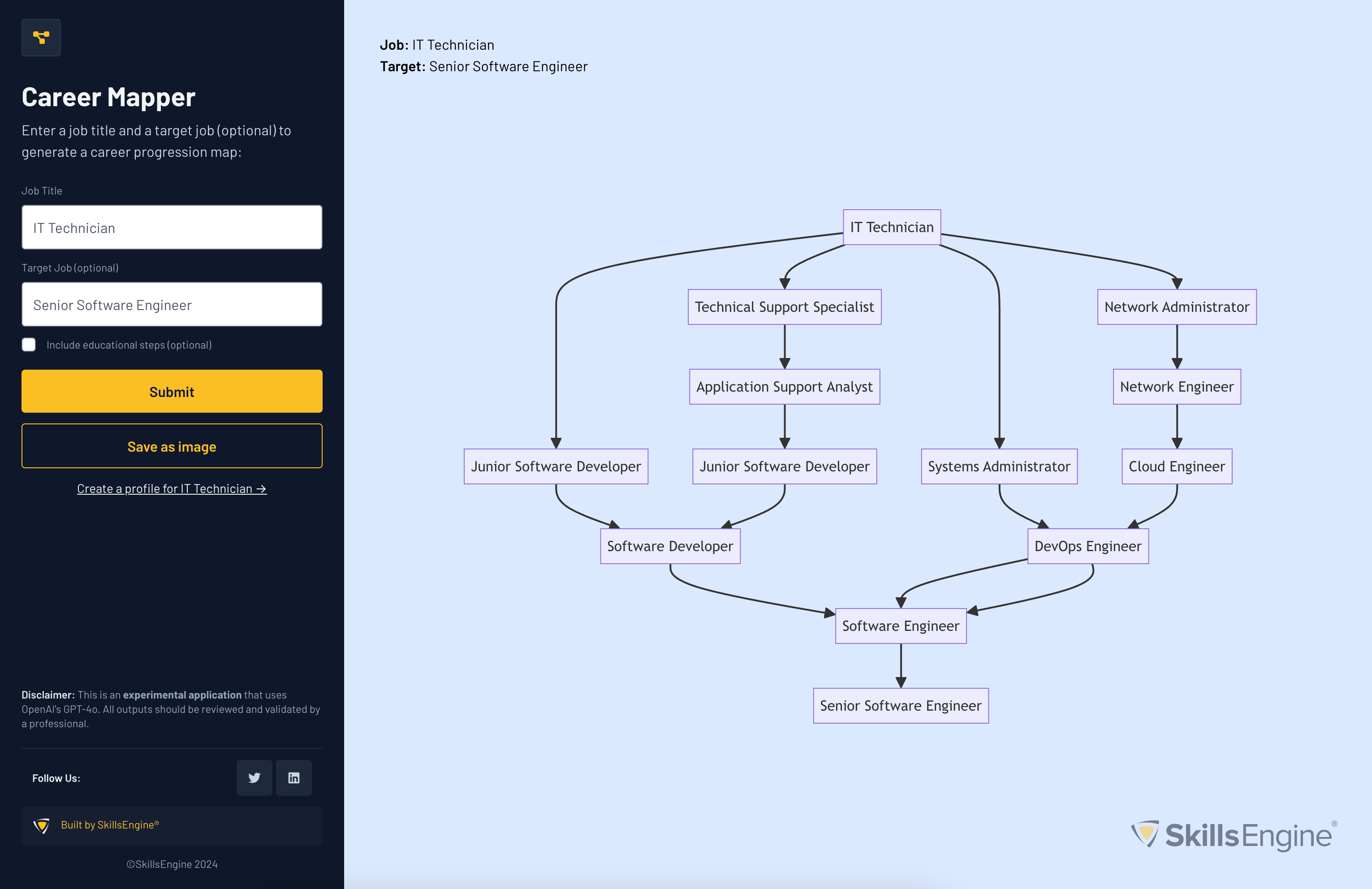Click the Technical Support Specialist node
This screenshot has width=1372, height=889.
click(x=784, y=306)
